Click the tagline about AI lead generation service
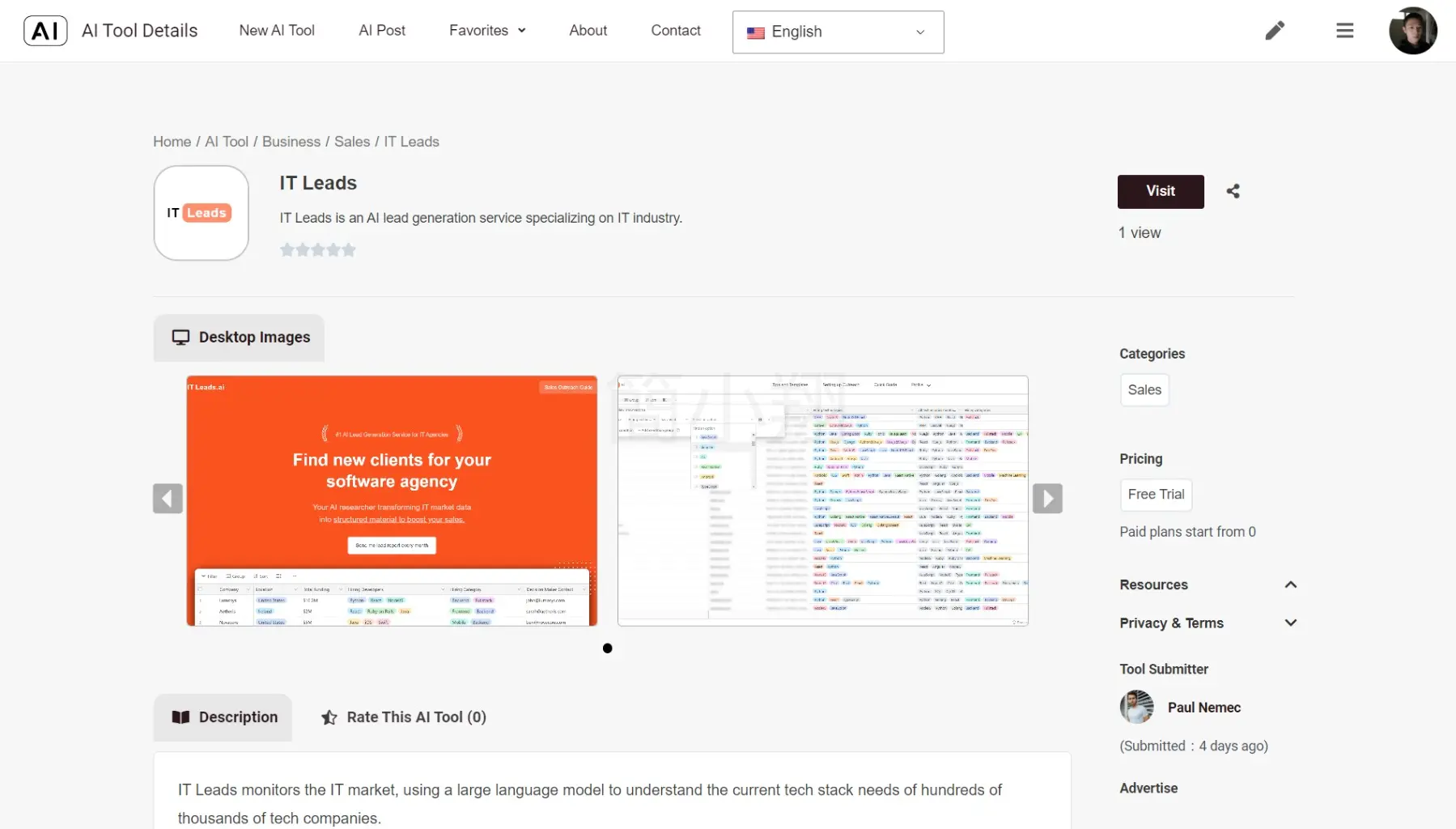Viewport: 1456px width, 829px height. tap(481, 218)
